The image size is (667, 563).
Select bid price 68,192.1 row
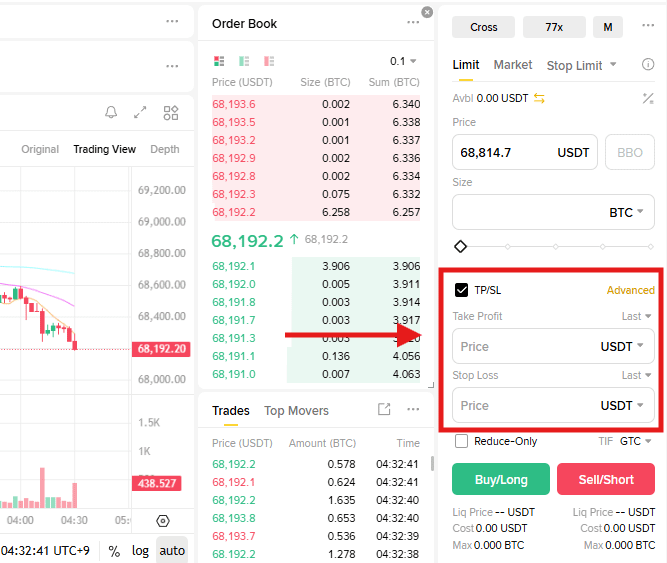(x=316, y=266)
